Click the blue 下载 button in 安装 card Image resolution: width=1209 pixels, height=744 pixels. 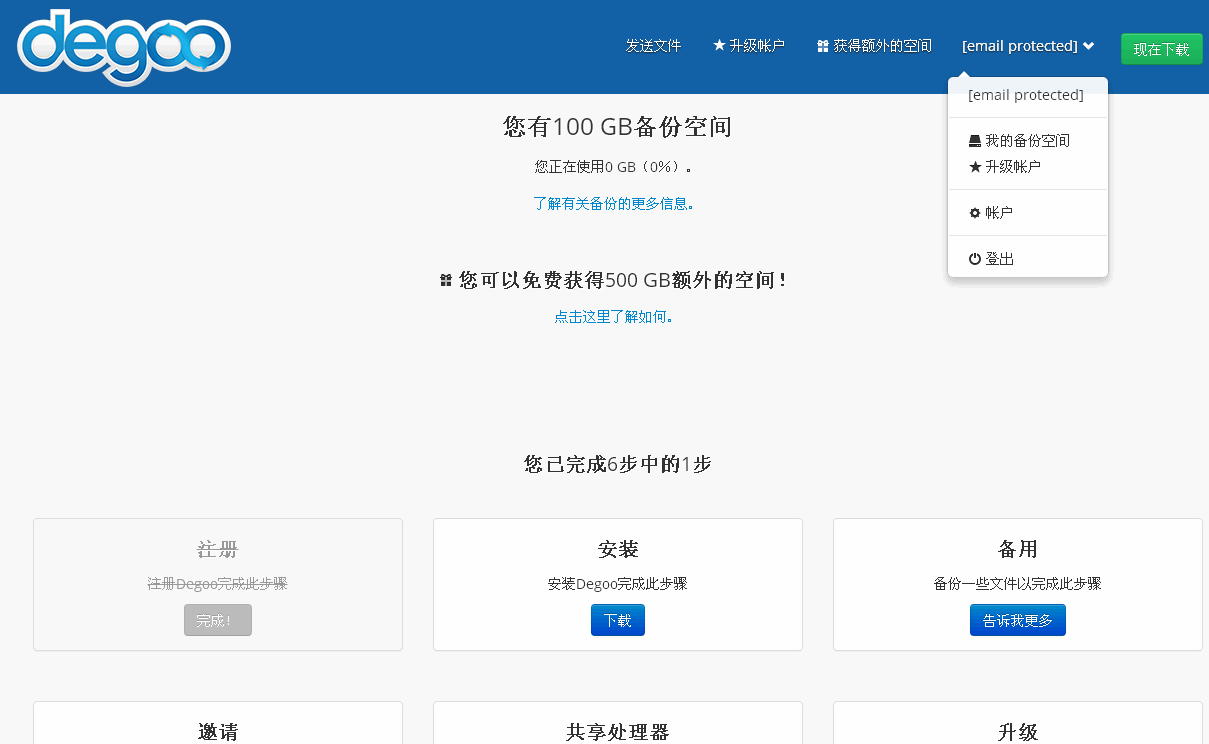(618, 620)
